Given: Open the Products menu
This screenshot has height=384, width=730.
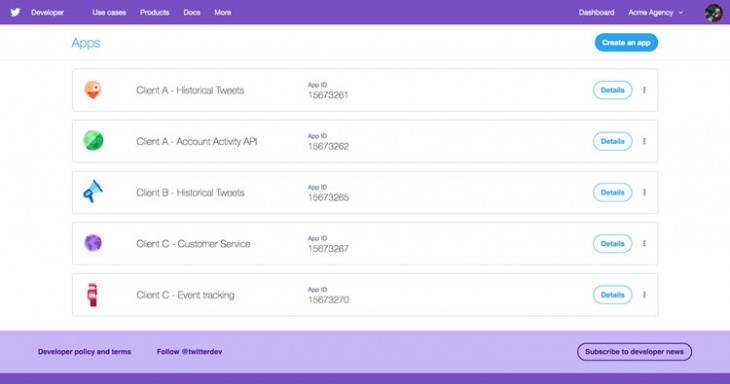Looking at the screenshot, I should [x=155, y=13].
